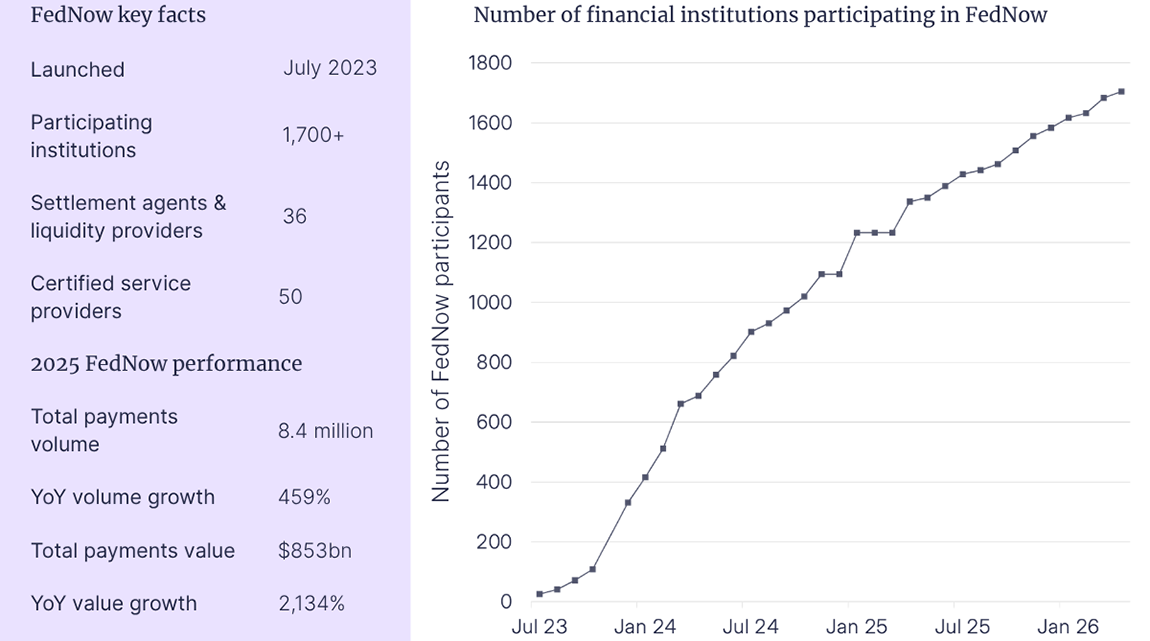Click the 'Certified service providers' label

110,297
